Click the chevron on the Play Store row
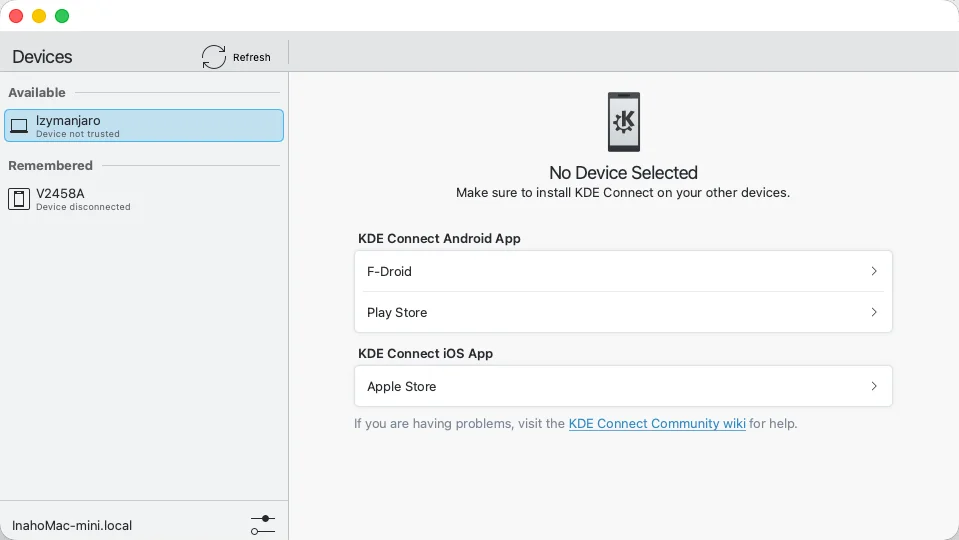The height and width of the screenshot is (540, 959). pos(873,312)
